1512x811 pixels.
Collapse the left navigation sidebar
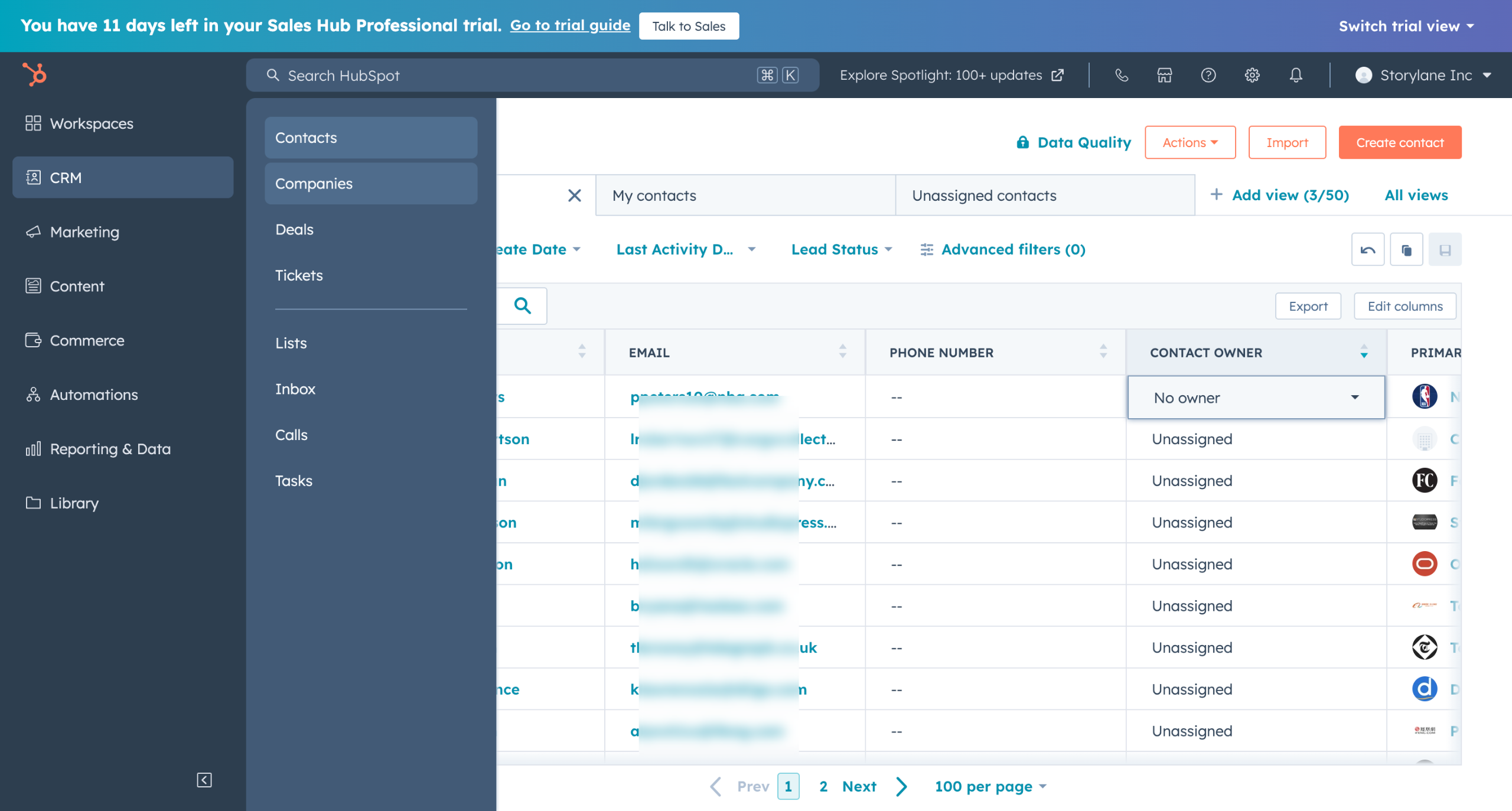click(x=204, y=780)
